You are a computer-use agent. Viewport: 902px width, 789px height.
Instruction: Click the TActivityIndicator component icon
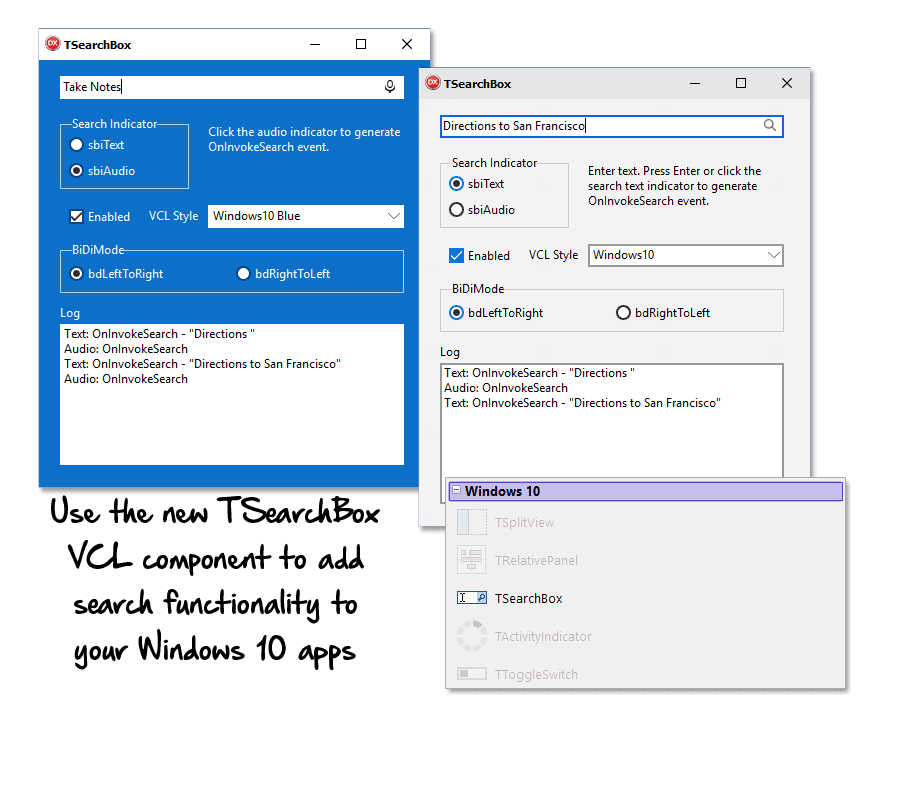472,636
